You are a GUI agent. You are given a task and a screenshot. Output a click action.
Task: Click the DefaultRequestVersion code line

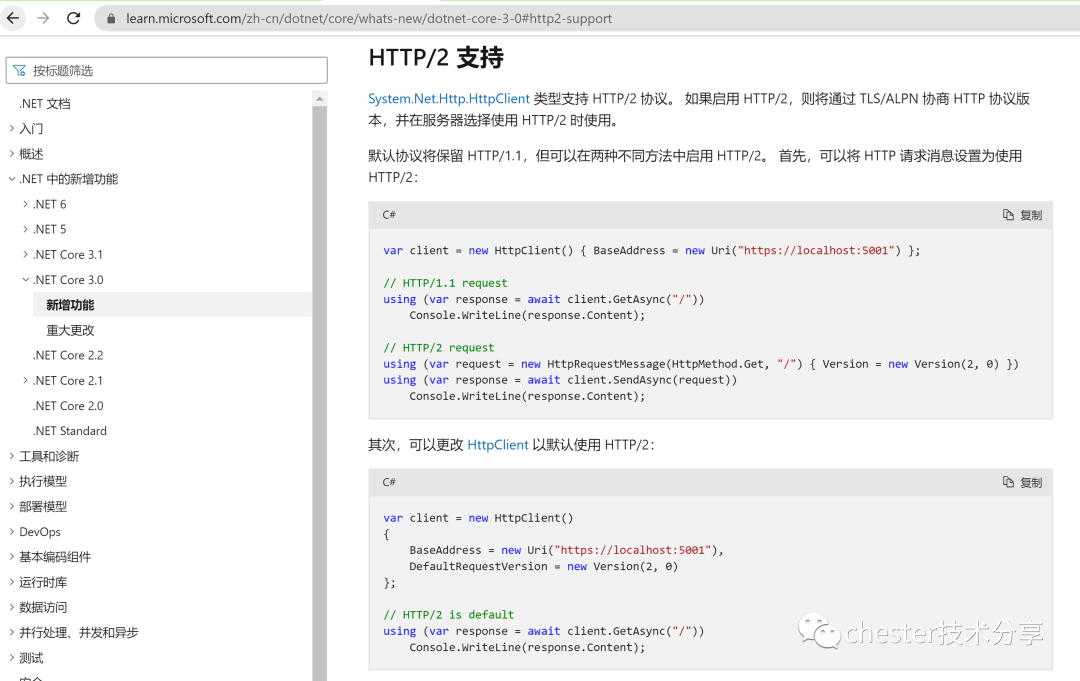point(543,567)
